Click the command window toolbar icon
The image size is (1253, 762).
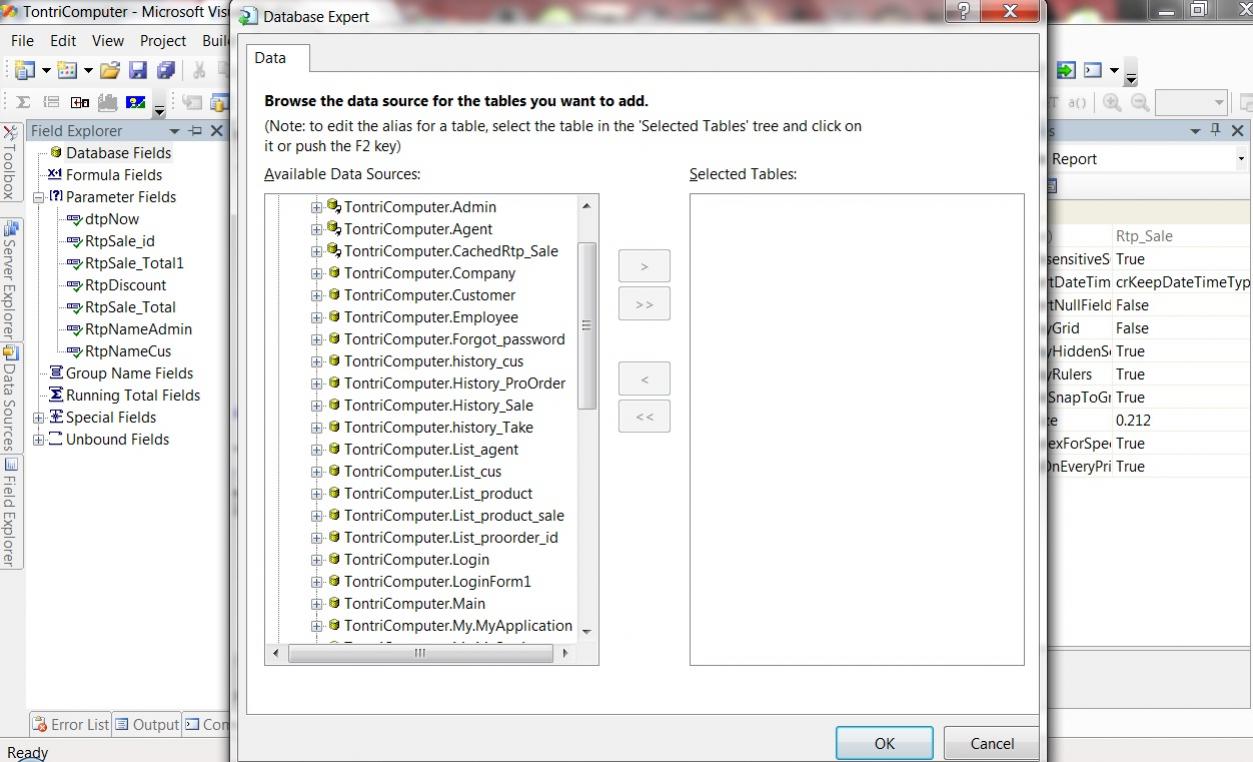point(1093,70)
